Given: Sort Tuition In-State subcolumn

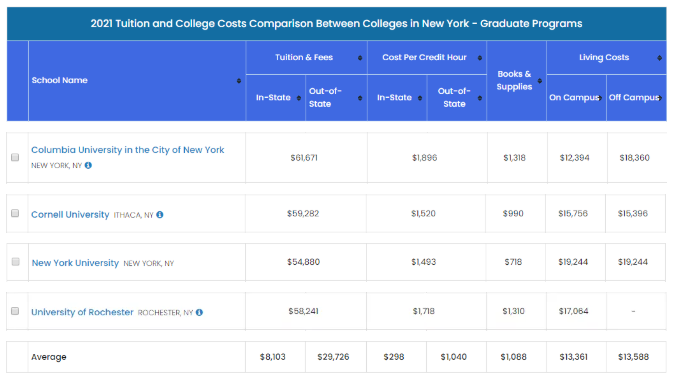Looking at the screenshot, I should coord(299,98).
